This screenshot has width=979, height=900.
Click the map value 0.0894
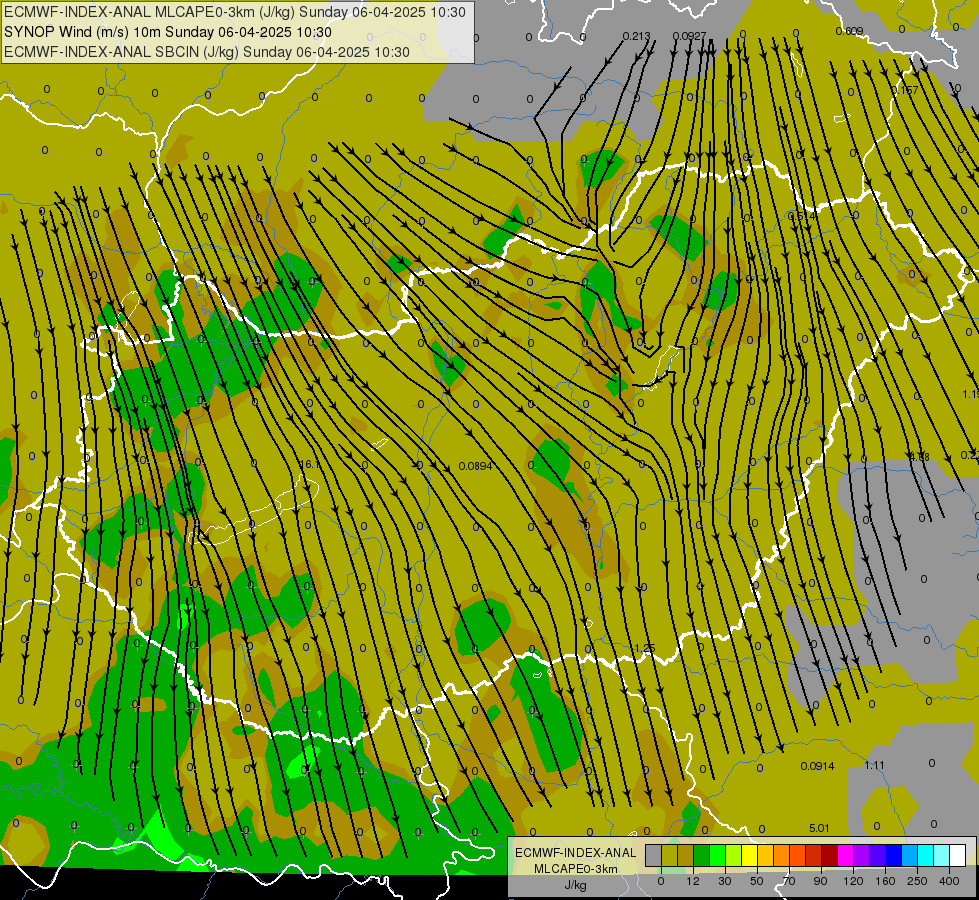click(475, 466)
